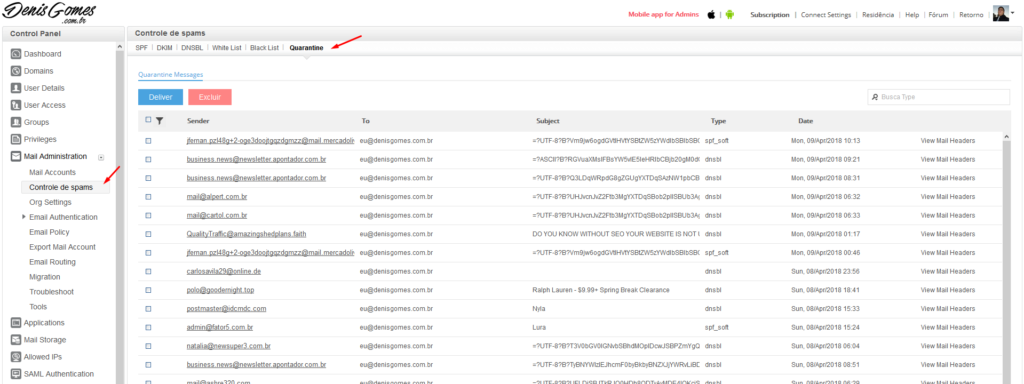Check the natalia@newsuper3.com.br row checkbox
Image resolution: width=1024 pixels, height=384 pixels.
point(148,346)
